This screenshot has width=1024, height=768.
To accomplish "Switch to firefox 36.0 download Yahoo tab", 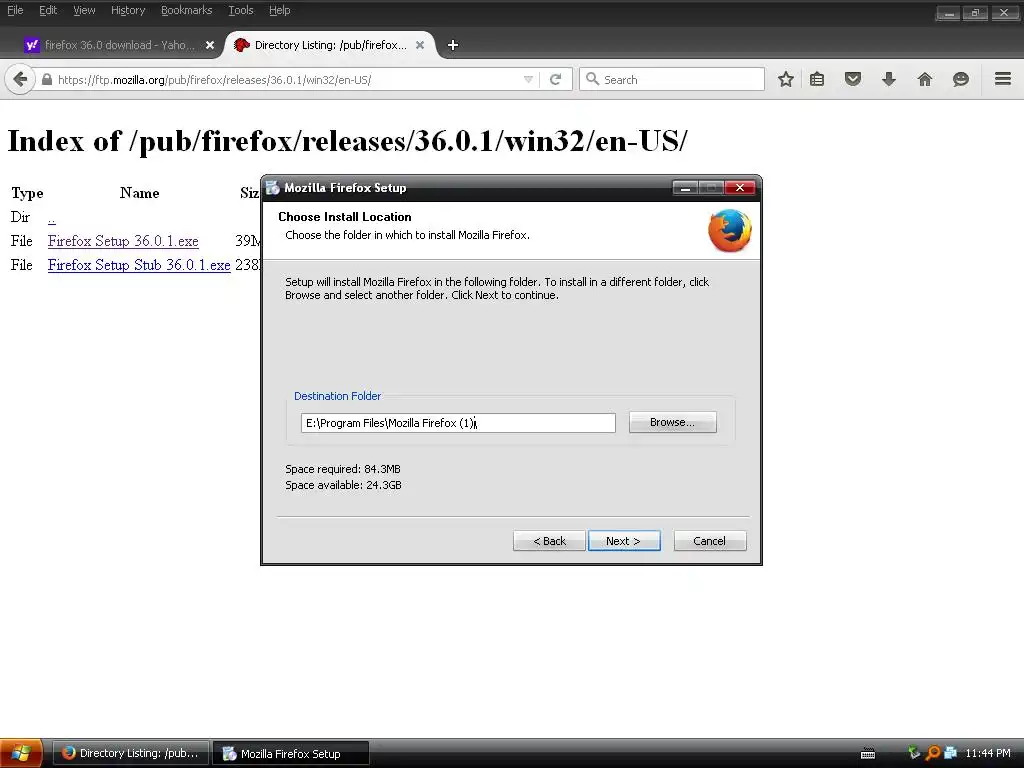I will [x=118, y=45].
